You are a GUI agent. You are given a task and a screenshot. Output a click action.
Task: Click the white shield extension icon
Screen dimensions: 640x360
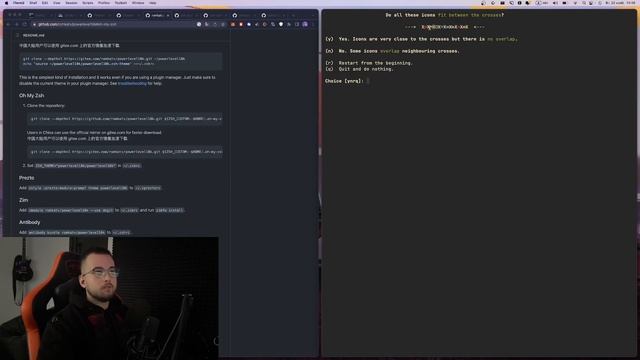(281, 24)
